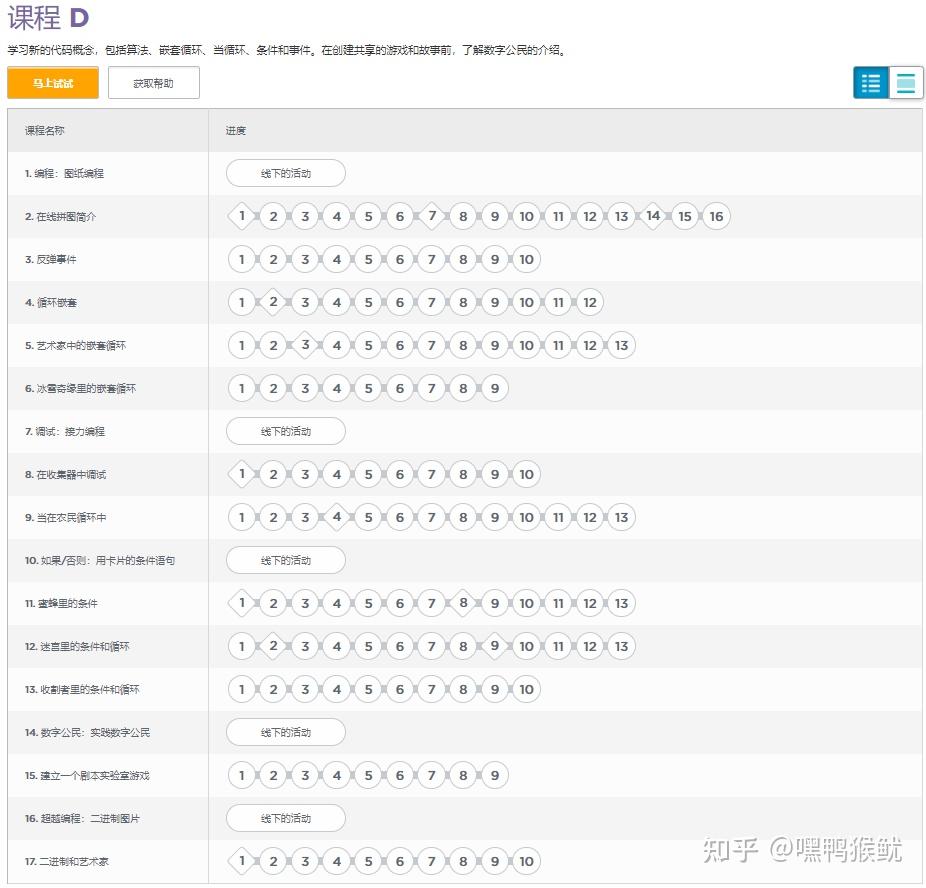Open lesson title 8. 在收集器中调试
Screen dimensions: 926x888
click(66, 474)
